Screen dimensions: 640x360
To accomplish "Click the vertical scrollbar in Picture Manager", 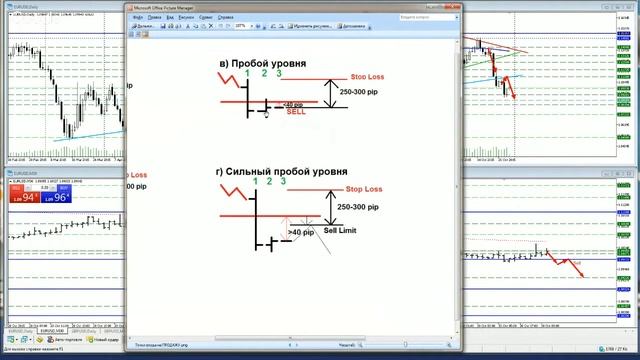I will 457,186.
